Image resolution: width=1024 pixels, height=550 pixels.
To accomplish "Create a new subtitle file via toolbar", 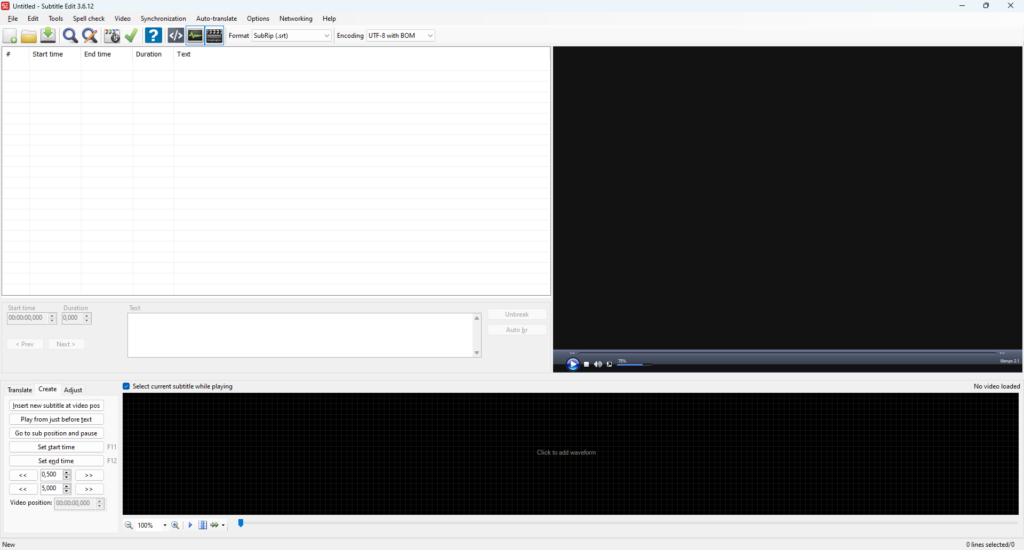I will coord(10,36).
